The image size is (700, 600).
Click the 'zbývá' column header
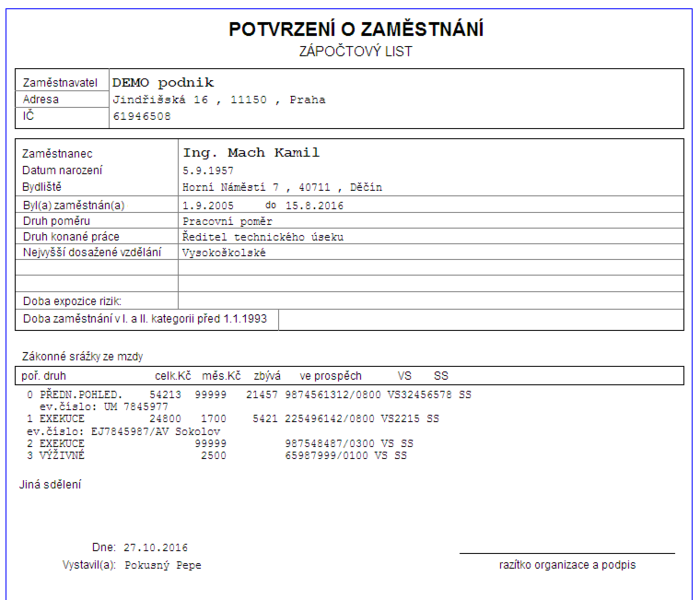pyautogui.click(x=267, y=376)
